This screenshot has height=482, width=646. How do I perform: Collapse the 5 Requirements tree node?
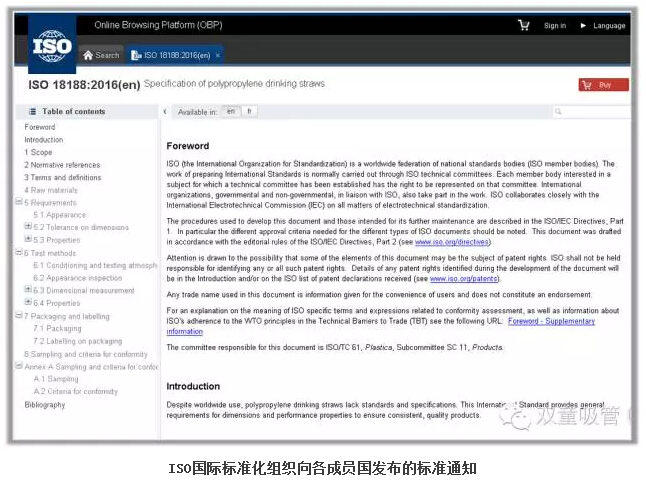(x=19, y=202)
